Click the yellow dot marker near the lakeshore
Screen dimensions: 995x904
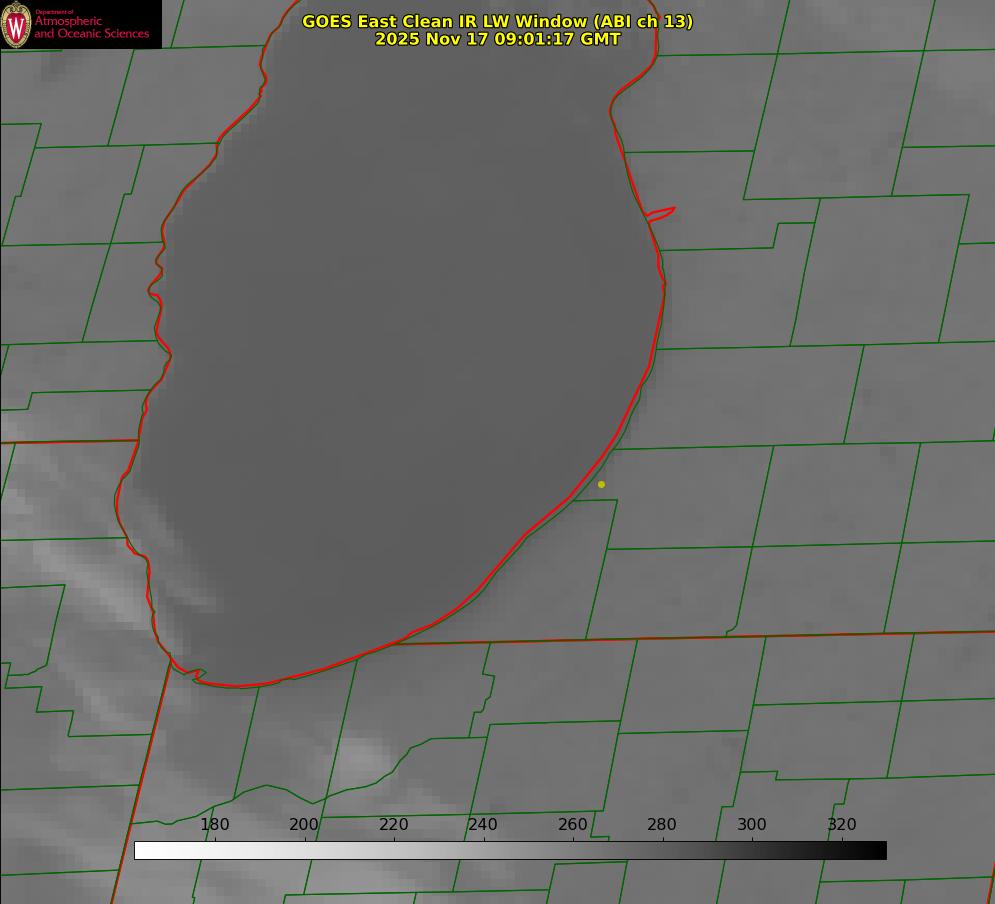pos(601,485)
